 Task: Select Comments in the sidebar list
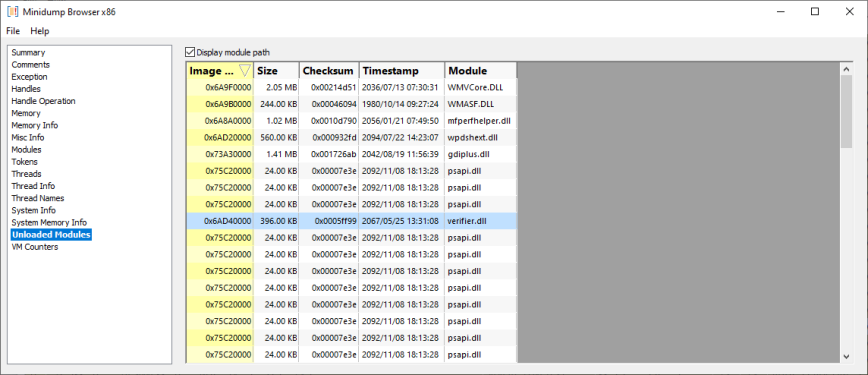coord(30,65)
